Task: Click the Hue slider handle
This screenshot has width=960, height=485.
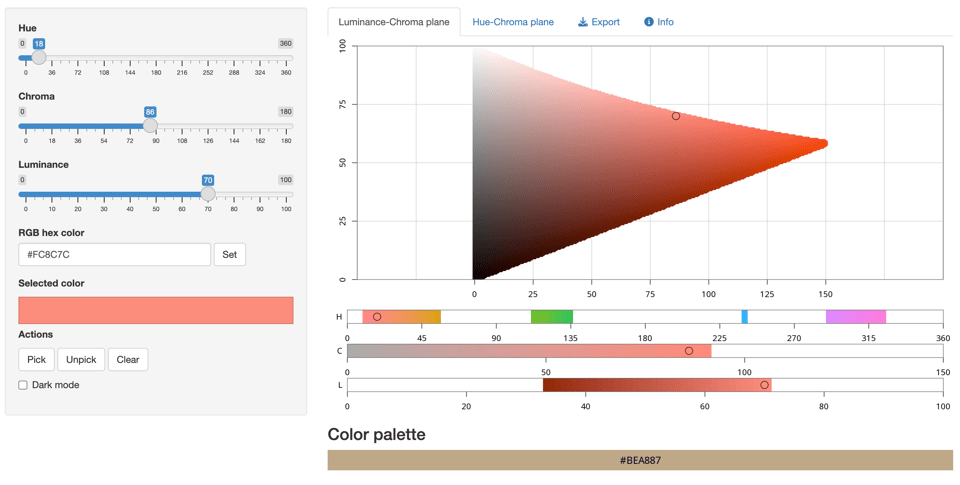Action: point(39,58)
